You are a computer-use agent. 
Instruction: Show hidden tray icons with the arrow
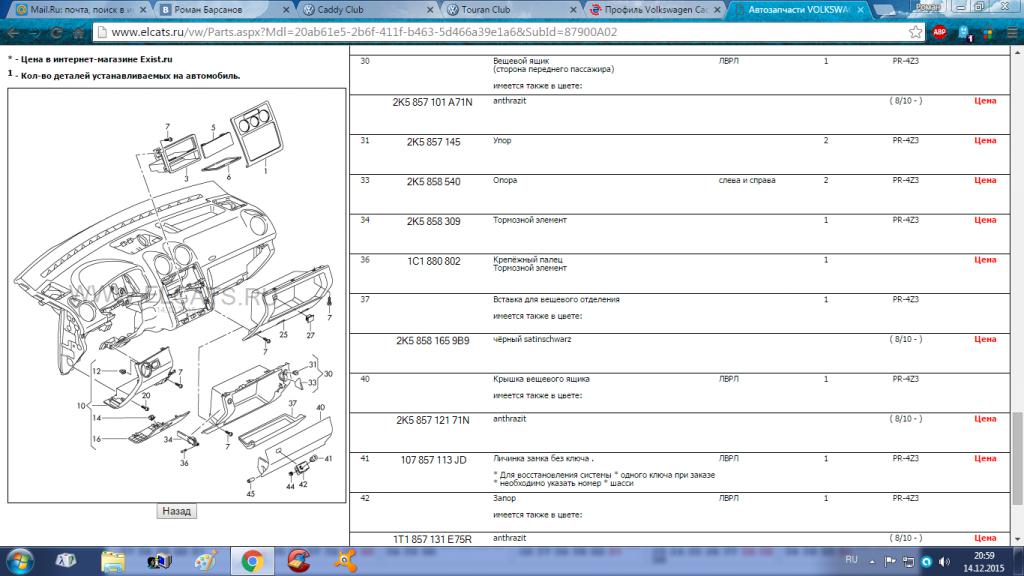point(872,562)
